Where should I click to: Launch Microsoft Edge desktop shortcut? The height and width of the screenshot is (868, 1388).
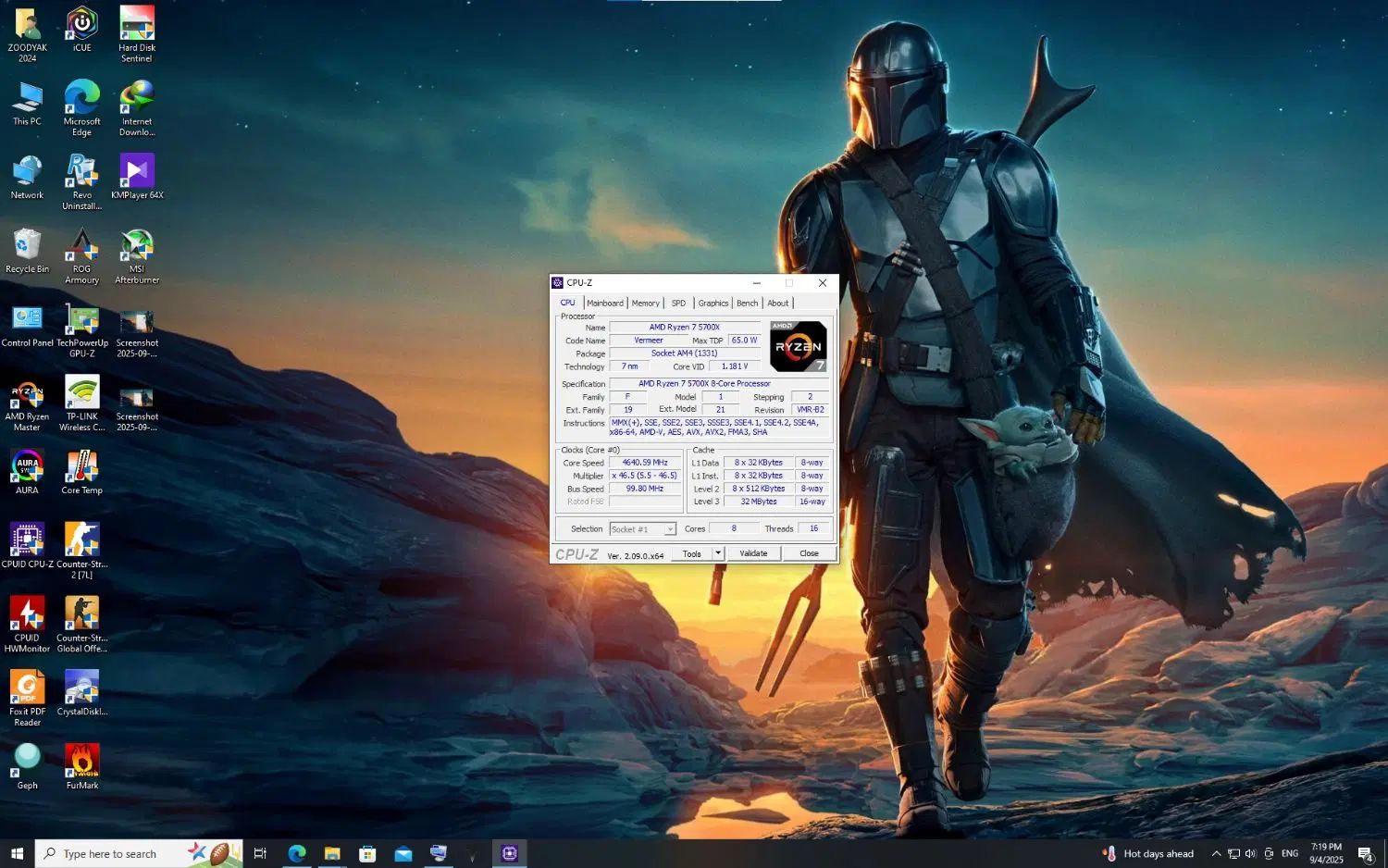click(x=81, y=109)
